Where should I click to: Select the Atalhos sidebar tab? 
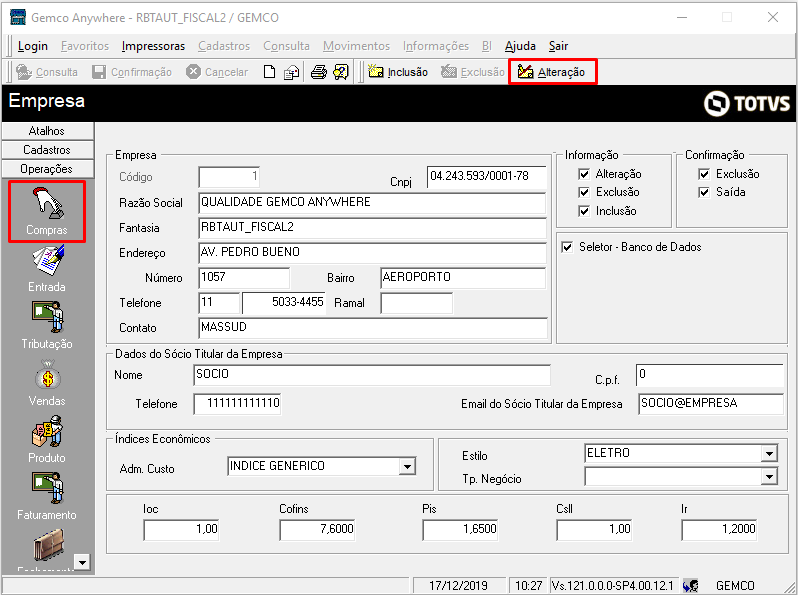47,131
